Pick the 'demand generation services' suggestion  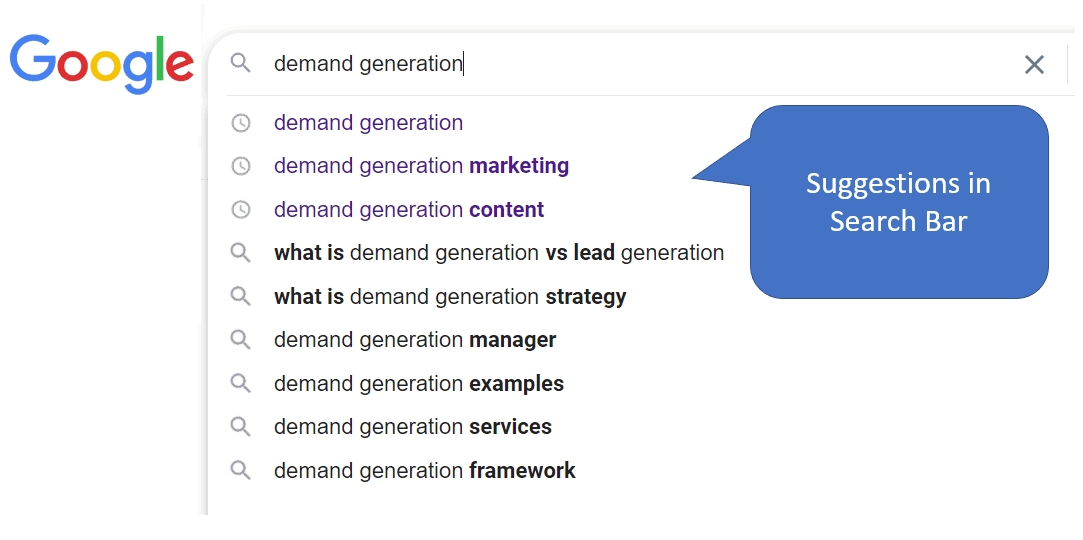[x=413, y=427]
